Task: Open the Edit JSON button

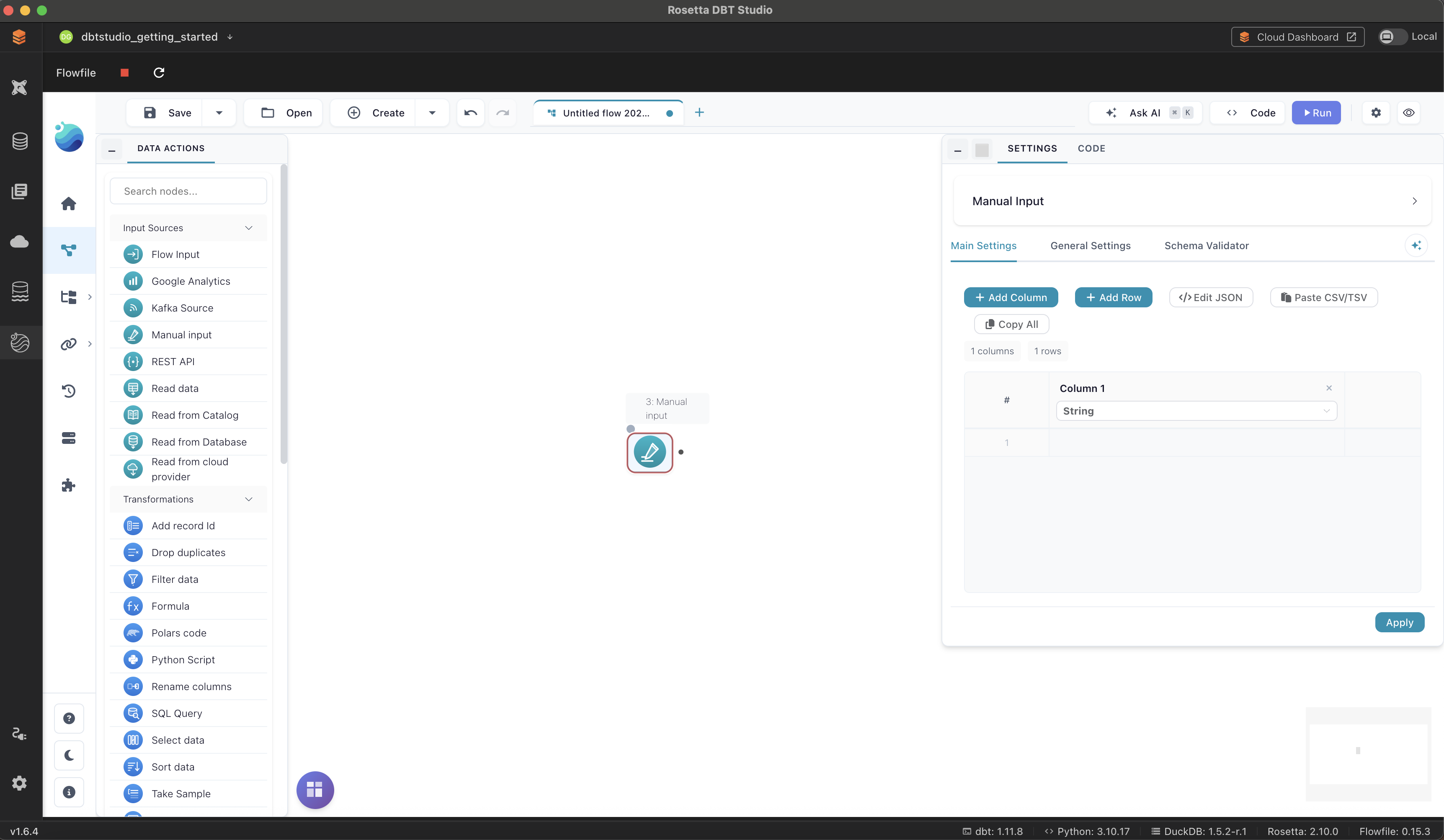Action: pos(1211,297)
